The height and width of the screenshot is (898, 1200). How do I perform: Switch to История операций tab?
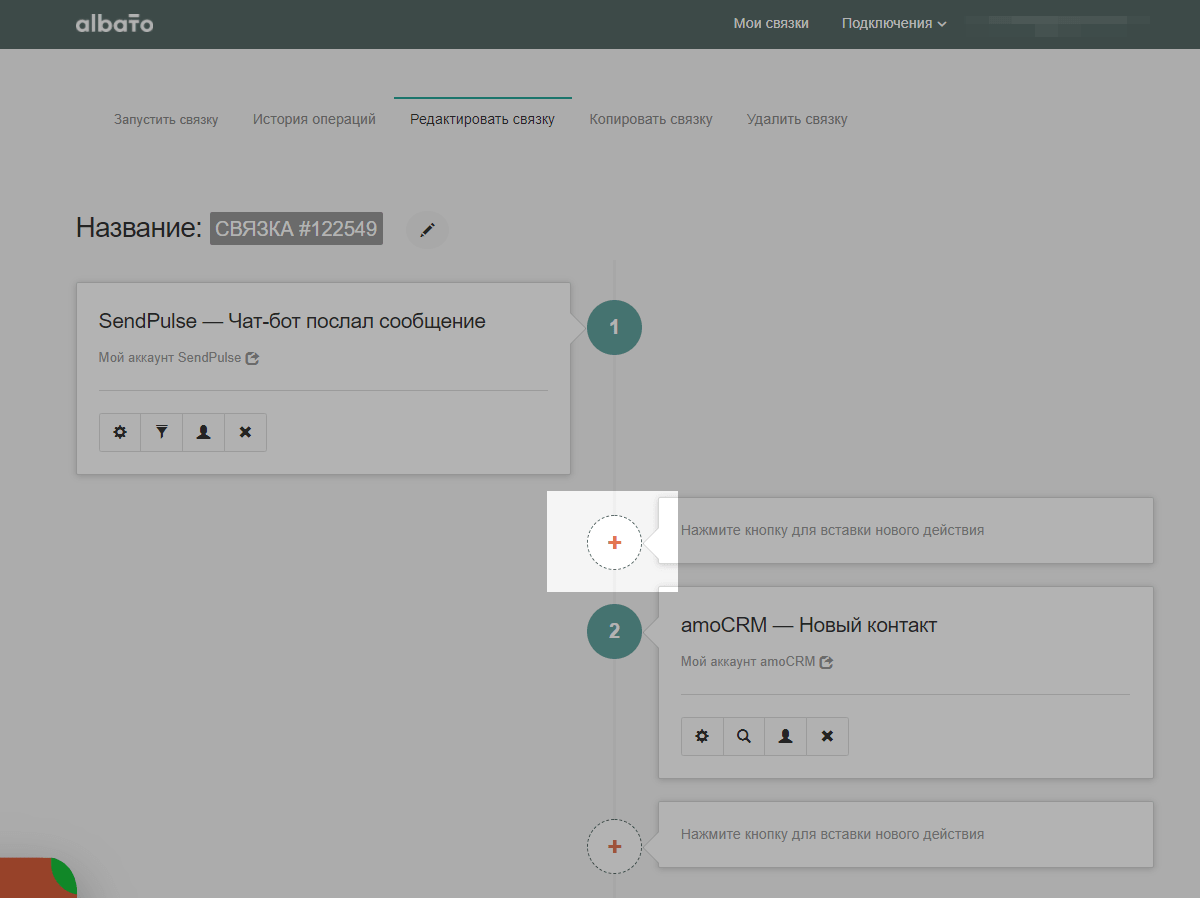click(314, 119)
